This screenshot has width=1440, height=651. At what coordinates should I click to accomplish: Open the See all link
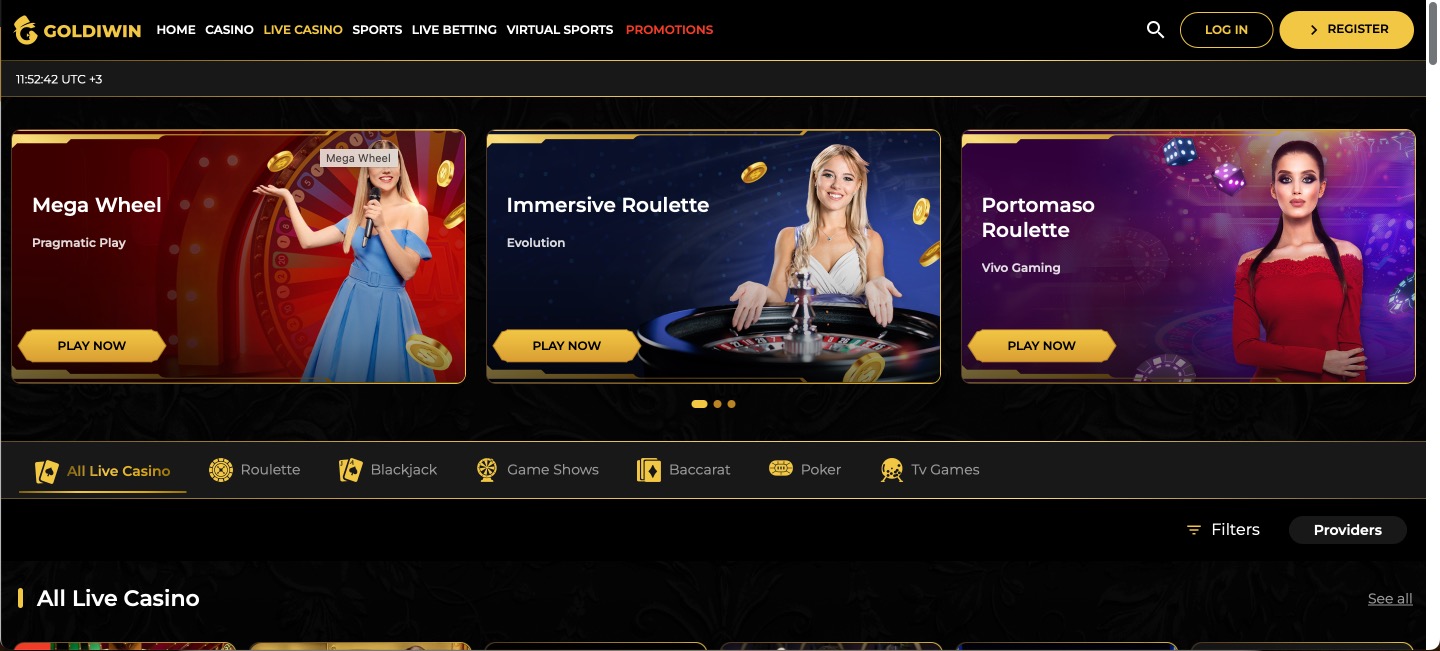tap(1390, 599)
